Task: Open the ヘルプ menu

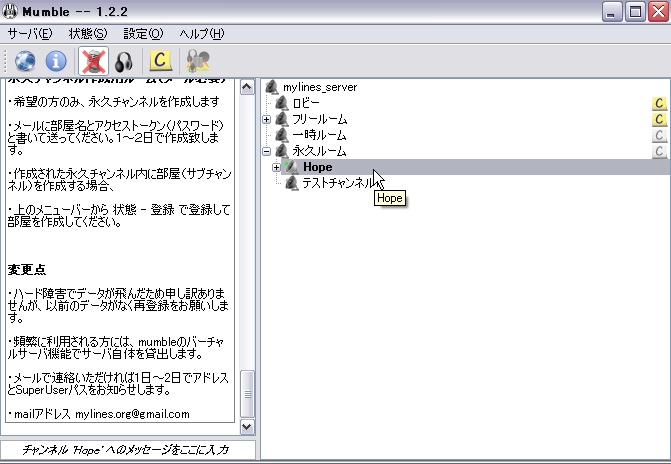Action: (x=202, y=34)
